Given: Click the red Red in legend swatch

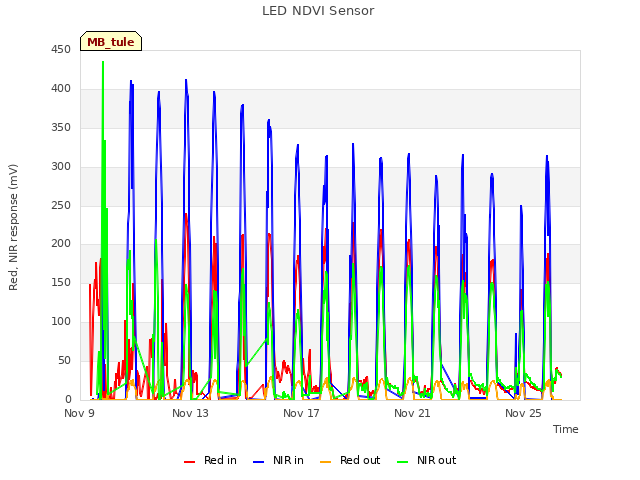Looking at the screenshot, I should click(189, 462).
